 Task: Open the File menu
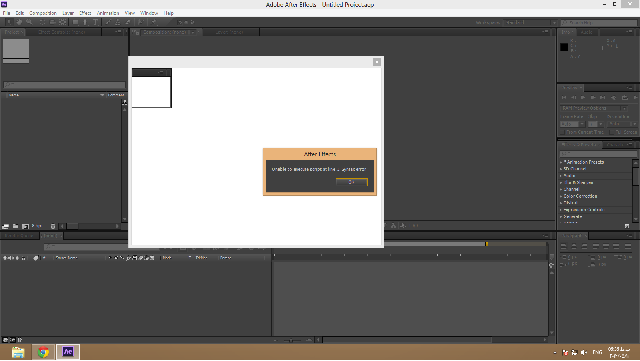coord(7,13)
